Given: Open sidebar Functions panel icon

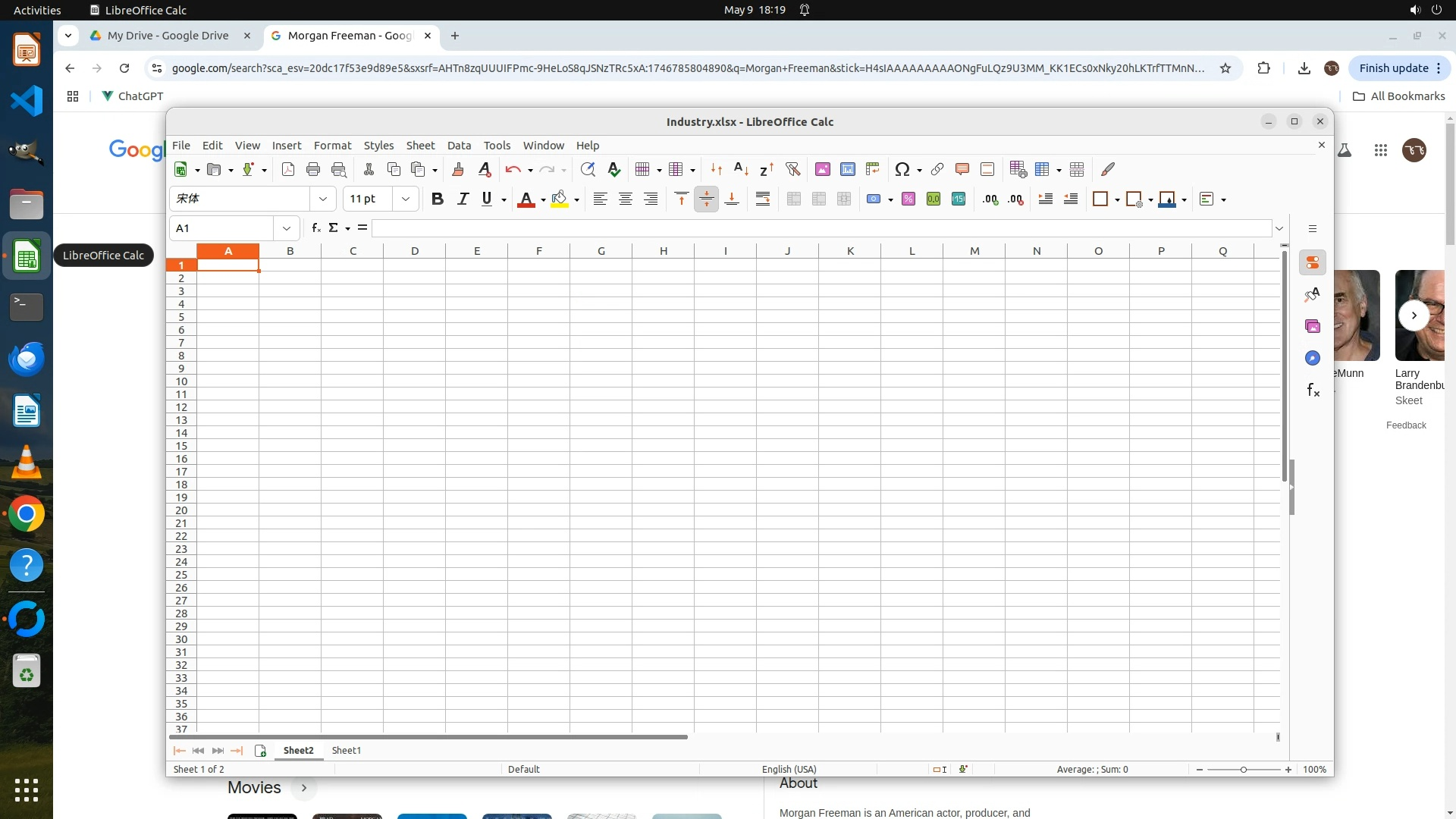Looking at the screenshot, I should tap(1313, 391).
